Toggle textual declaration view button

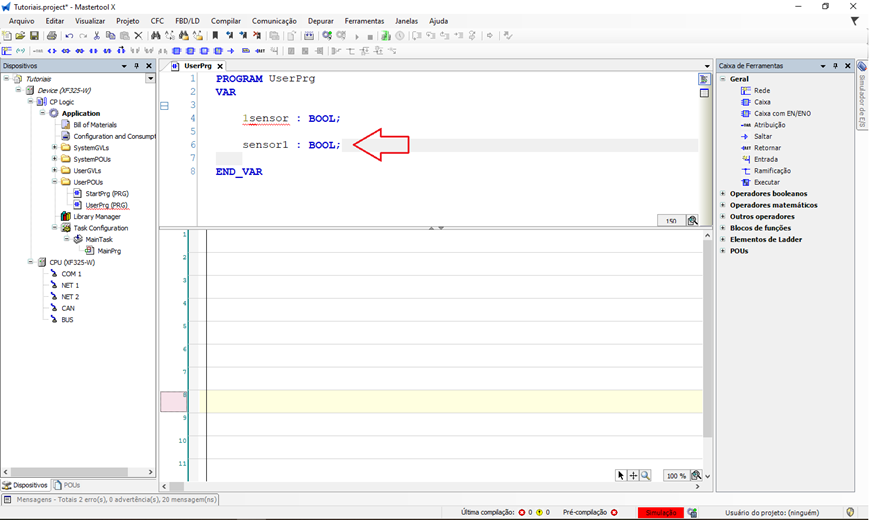[x=704, y=79]
